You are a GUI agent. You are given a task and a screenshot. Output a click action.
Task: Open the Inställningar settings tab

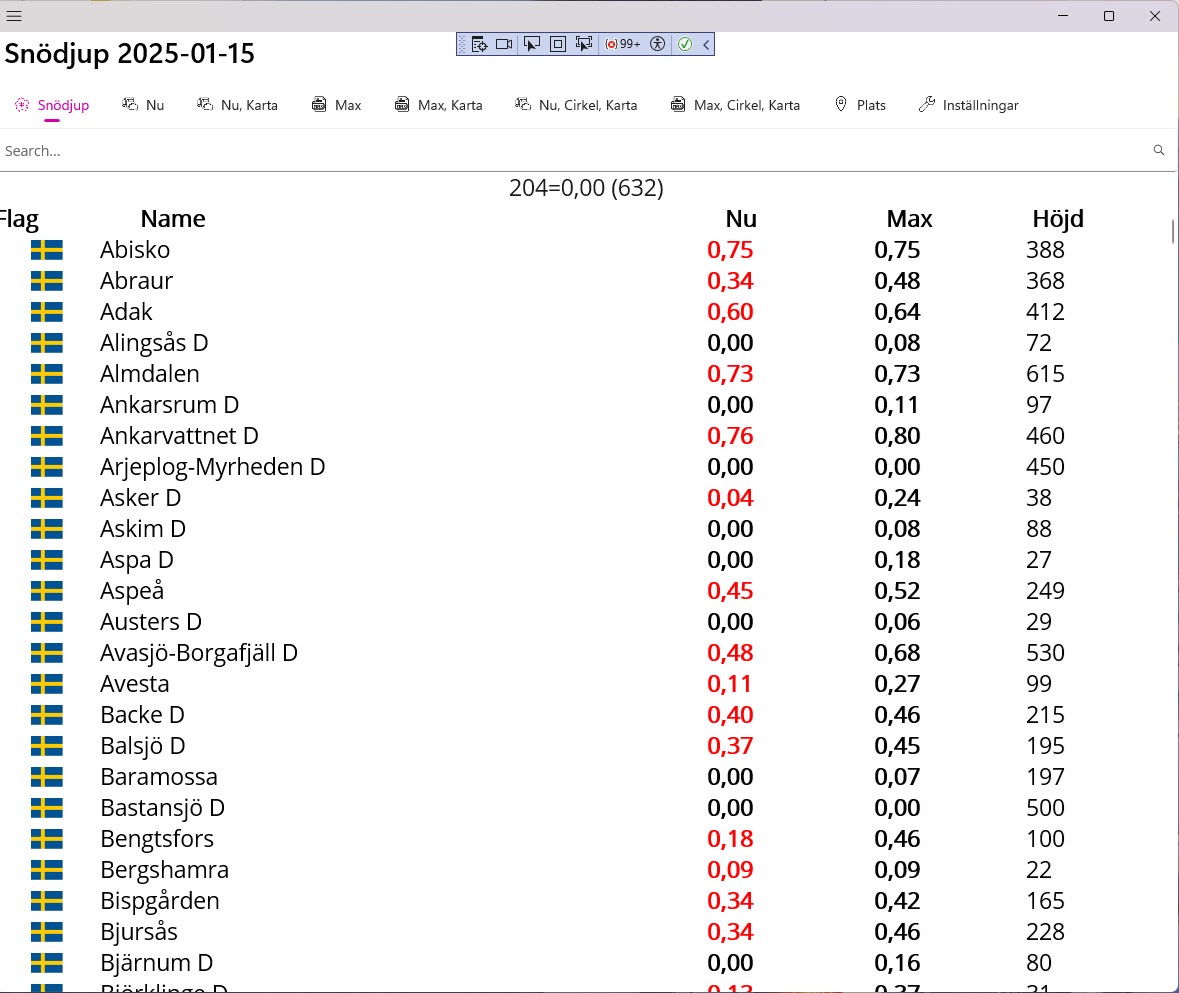coord(968,105)
